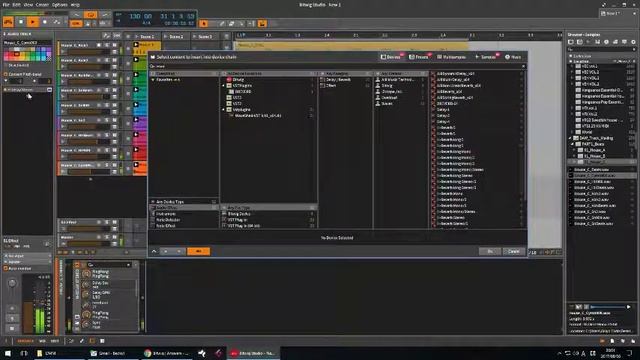
Task: Switch to the Multisamples tab in dialog
Action: [451, 57]
